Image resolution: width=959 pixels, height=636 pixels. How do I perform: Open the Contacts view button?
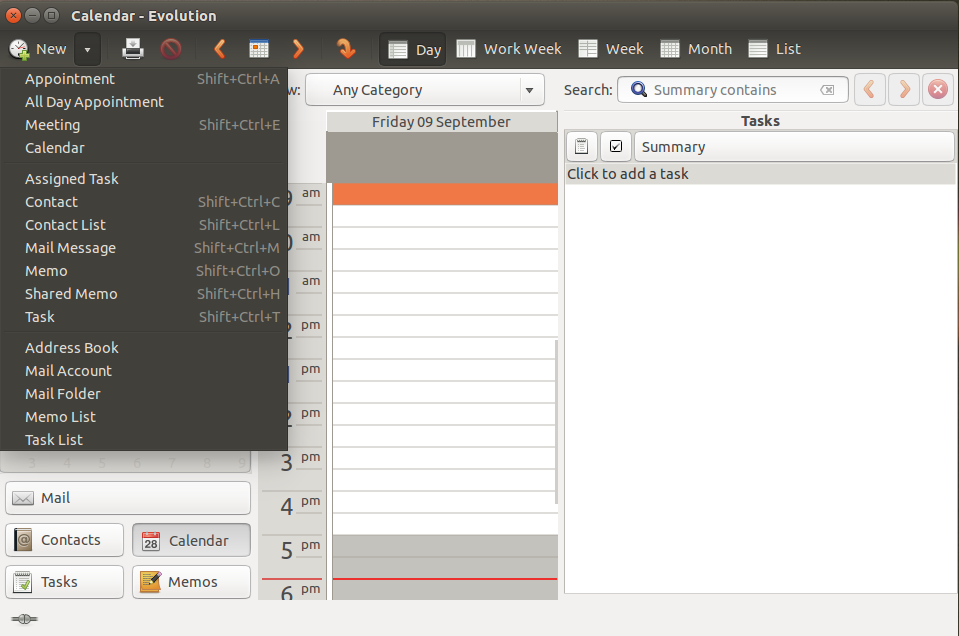pyautogui.click(x=65, y=540)
